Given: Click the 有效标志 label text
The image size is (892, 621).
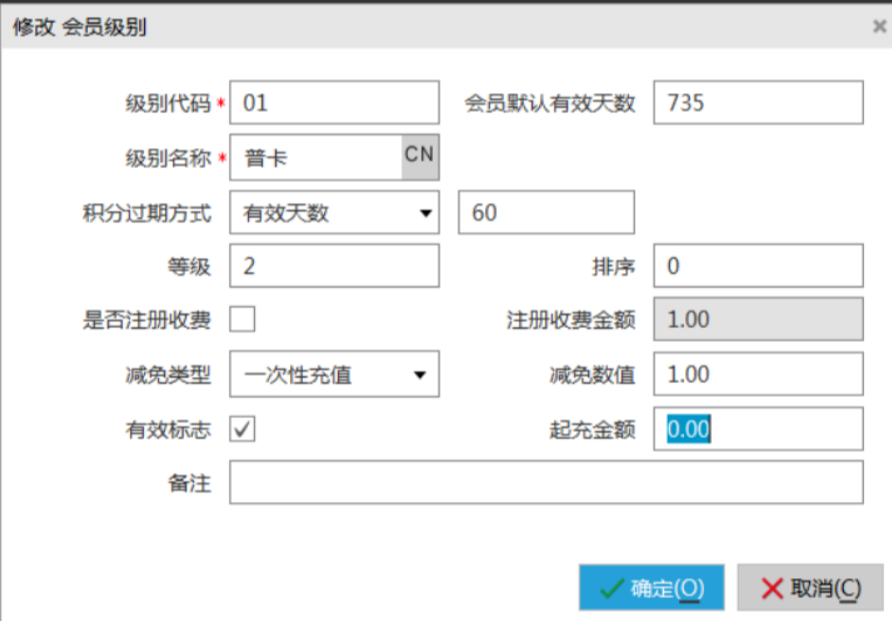Looking at the screenshot, I should click(168, 430).
